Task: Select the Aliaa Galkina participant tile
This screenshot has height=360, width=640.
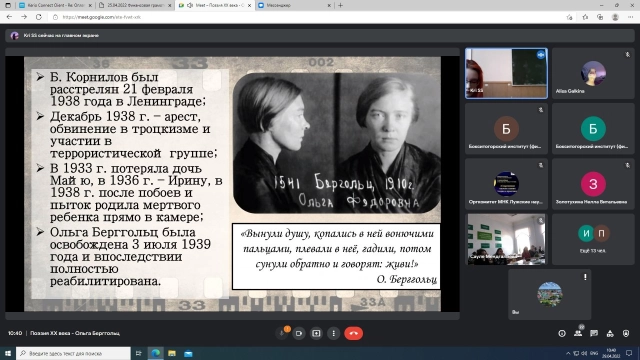Action: [593, 73]
